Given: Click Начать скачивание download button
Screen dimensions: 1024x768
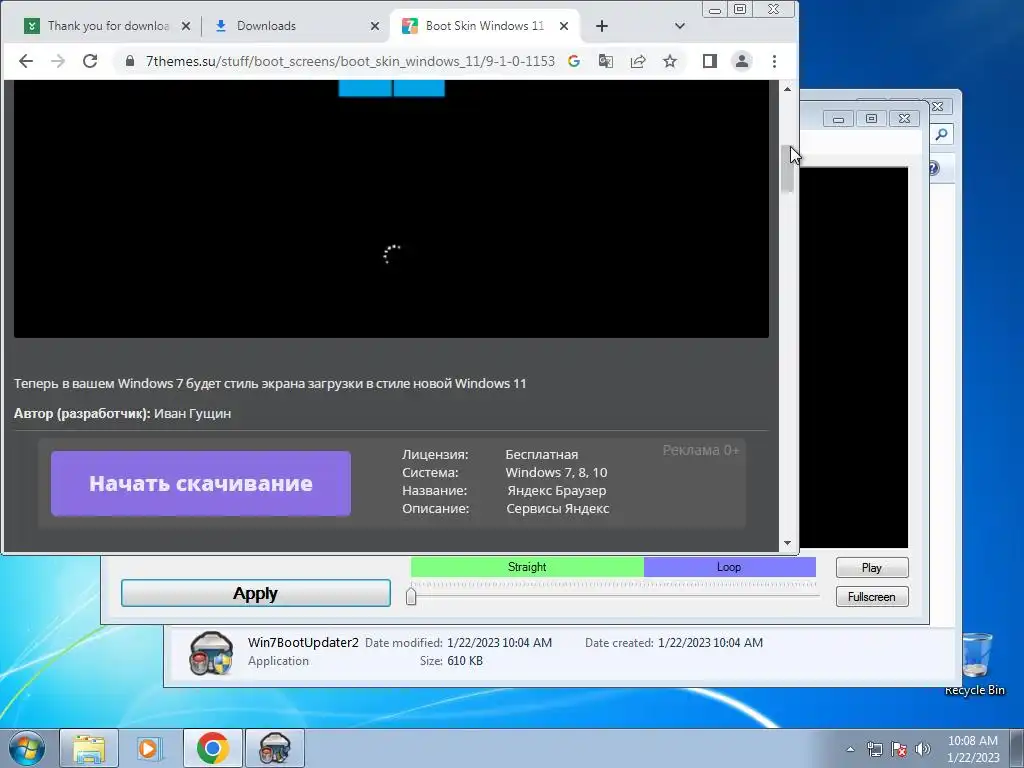Looking at the screenshot, I should pyautogui.click(x=201, y=484).
